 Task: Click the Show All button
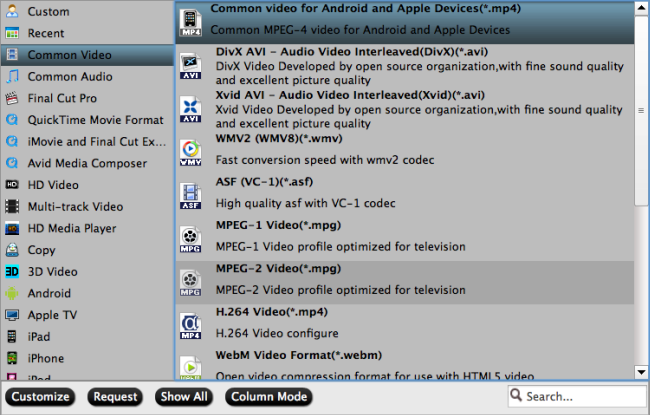point(184,397)
